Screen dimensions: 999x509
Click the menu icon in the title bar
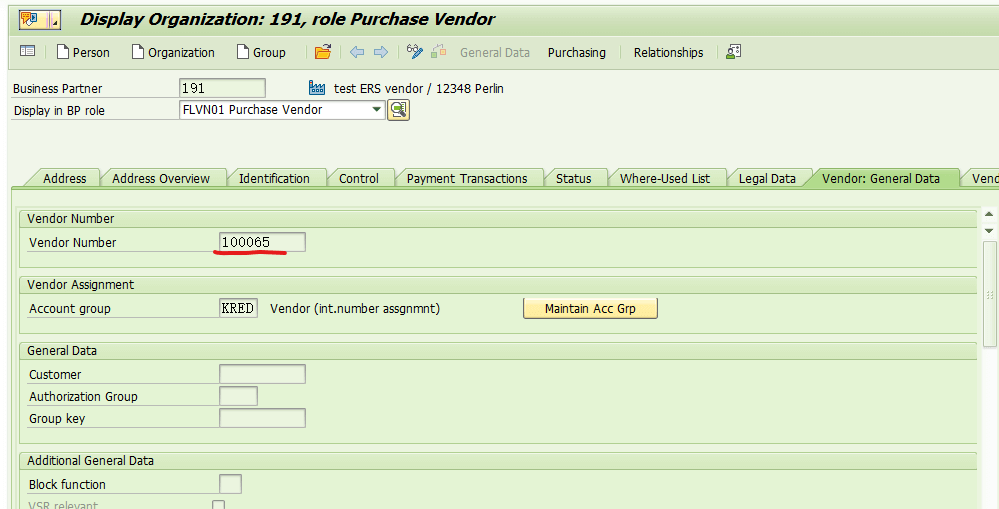tap(40, 20)
